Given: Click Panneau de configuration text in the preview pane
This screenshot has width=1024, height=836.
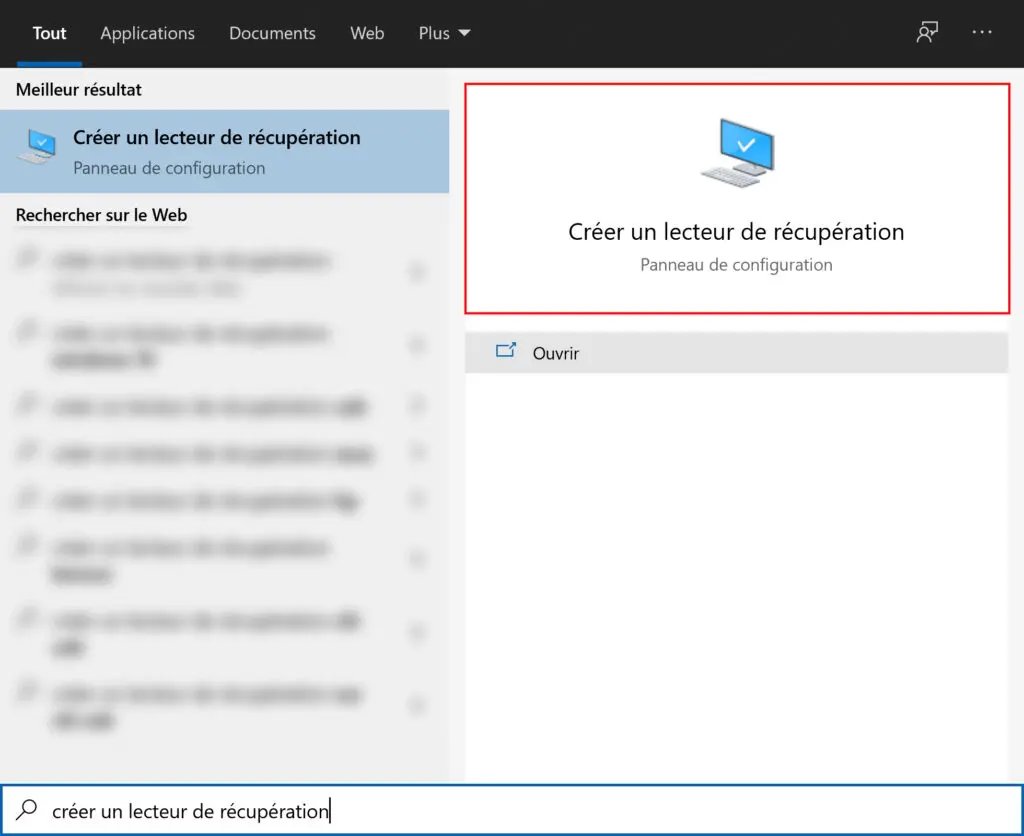Looking at the screenshot, I should click(736, 265).
